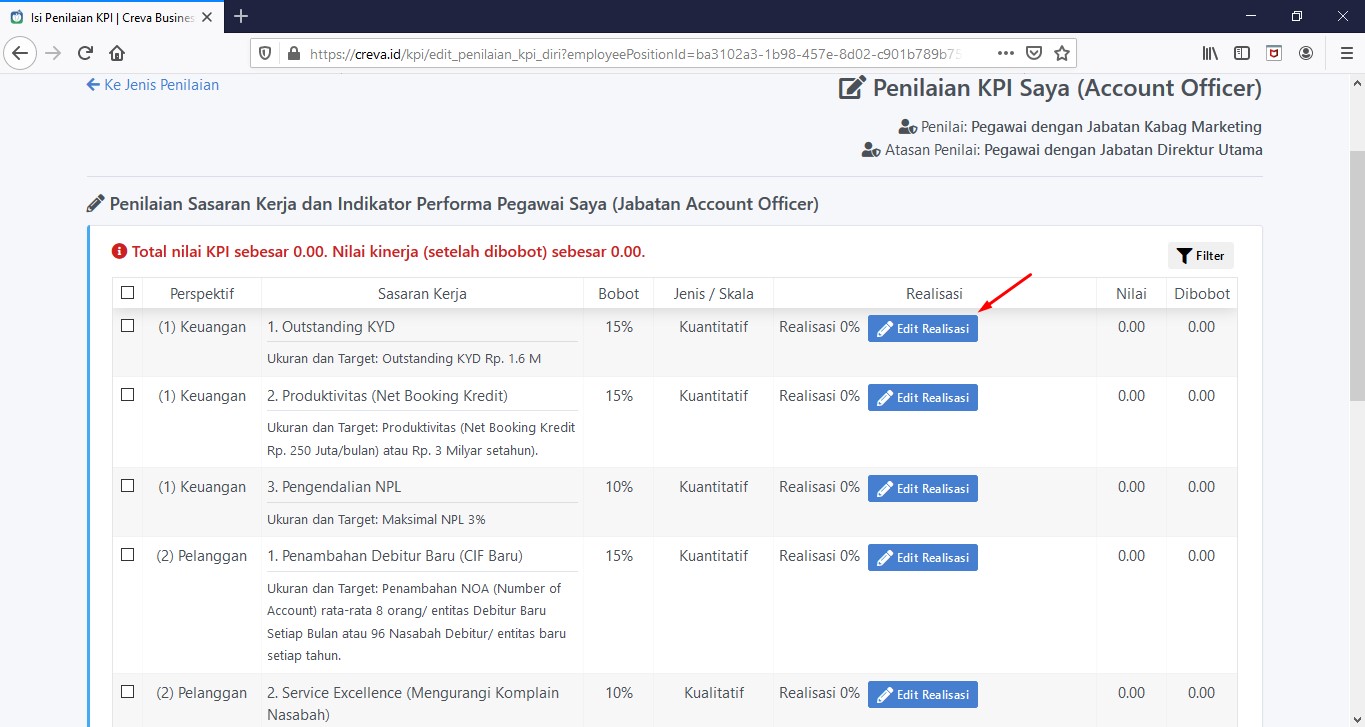Click Edit Realisasi for Penambahan Debitur Baru
This screenshot has height=727, width=1365.
point(922,558)
